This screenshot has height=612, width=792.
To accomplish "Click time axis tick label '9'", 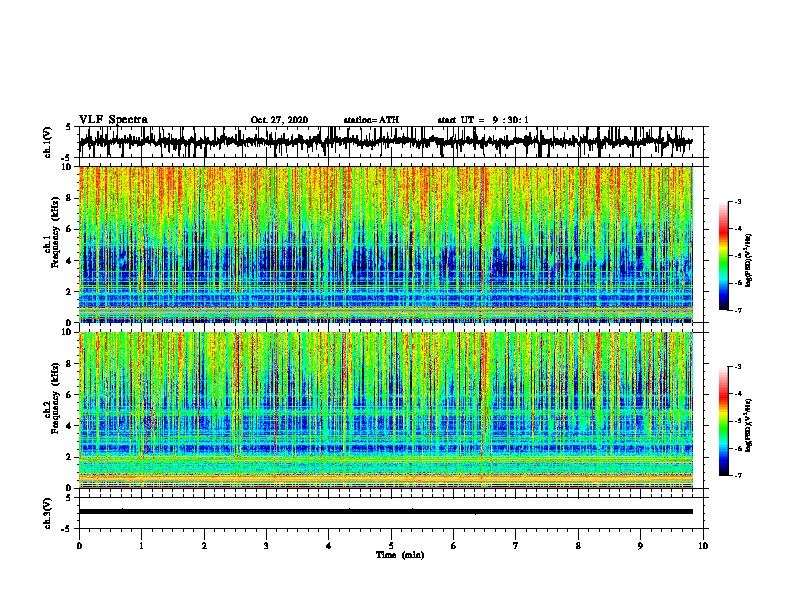I will click(640, 545).
